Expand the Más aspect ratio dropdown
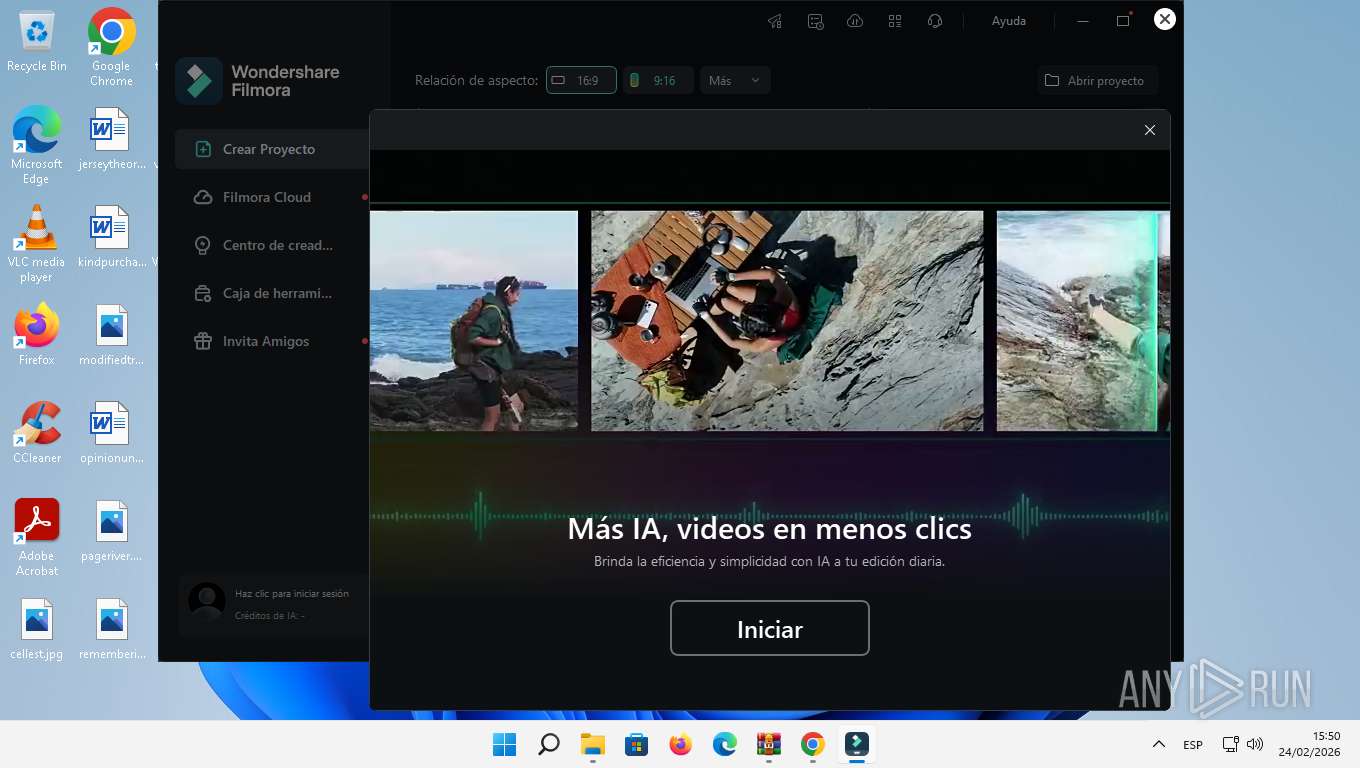Image resolution: width=1360 pixels, height=768 pixels. 735,80
